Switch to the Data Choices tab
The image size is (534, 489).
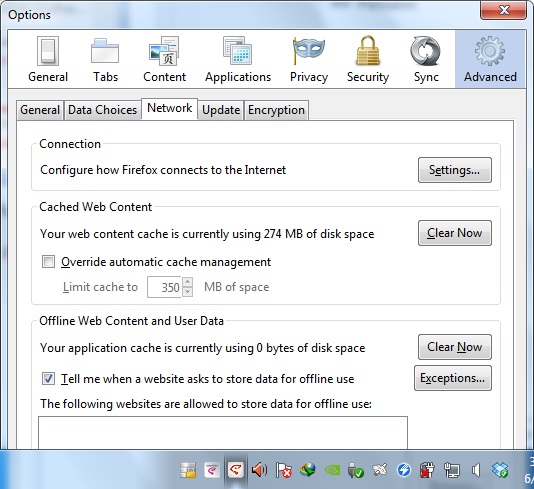tap(102, 110)
